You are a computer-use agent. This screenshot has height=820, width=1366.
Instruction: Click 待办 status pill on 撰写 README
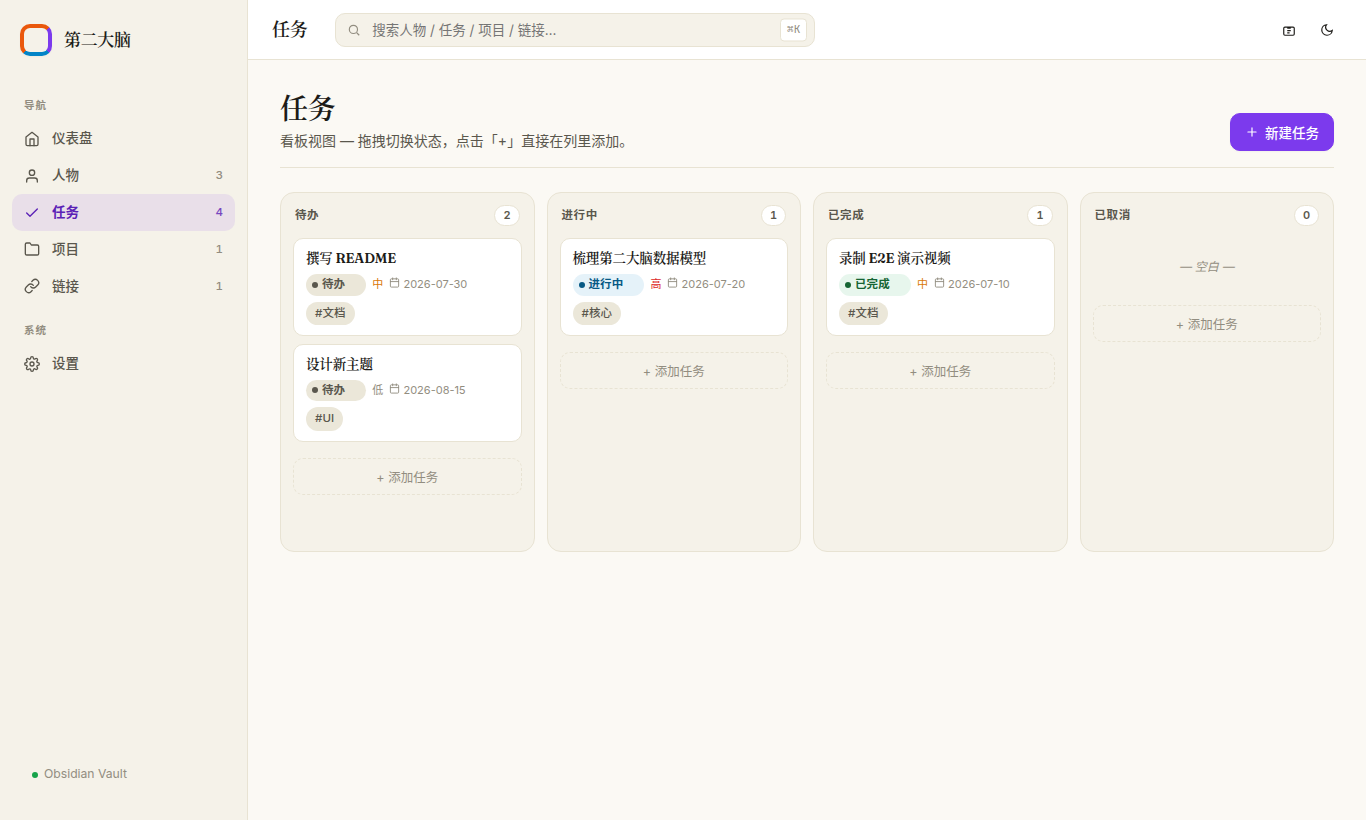336,284
